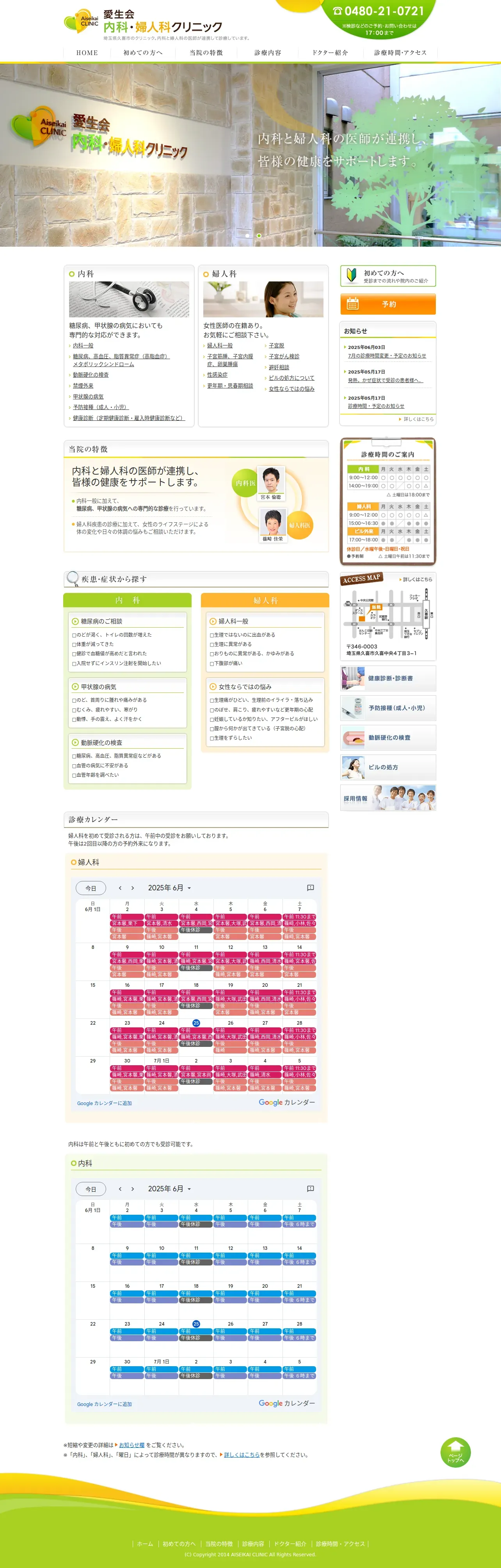This screenshot has width=501, height=1568.
Task: Click the stethoscope photo in the 内科 box
Action: 129,299
